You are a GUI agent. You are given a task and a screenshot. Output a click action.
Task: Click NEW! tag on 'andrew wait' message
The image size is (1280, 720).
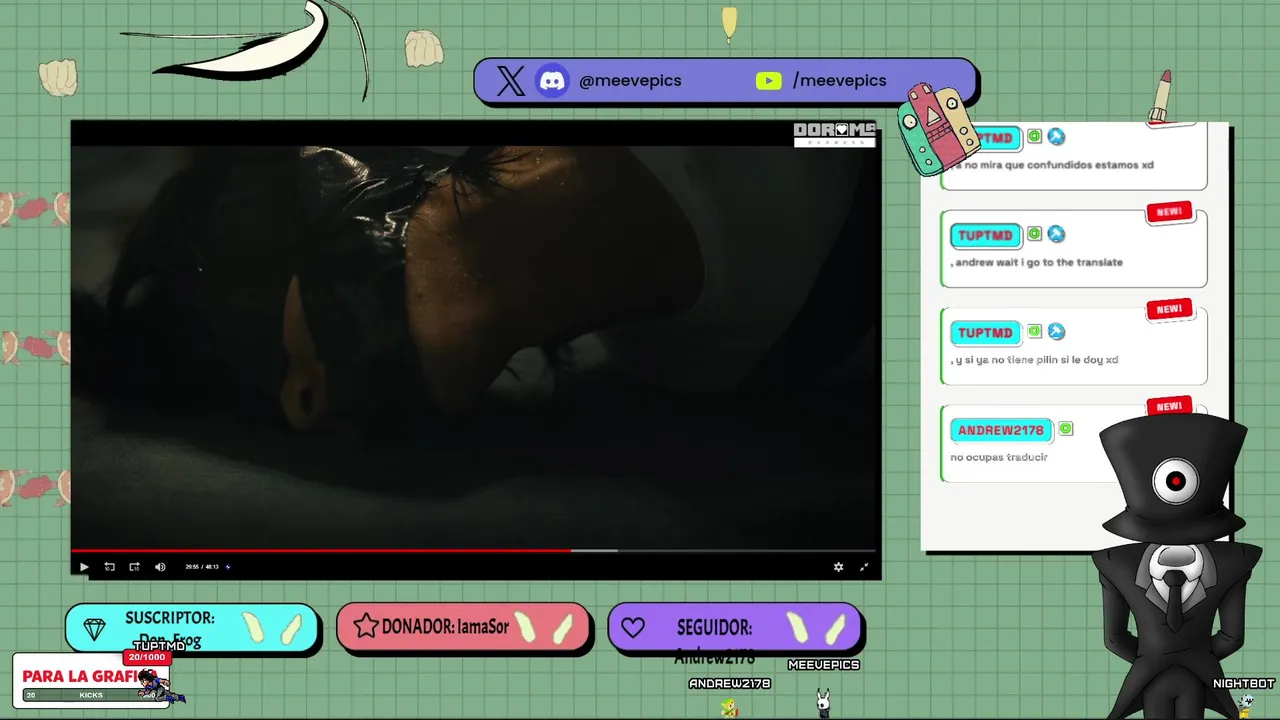(x=1170, y=213)
